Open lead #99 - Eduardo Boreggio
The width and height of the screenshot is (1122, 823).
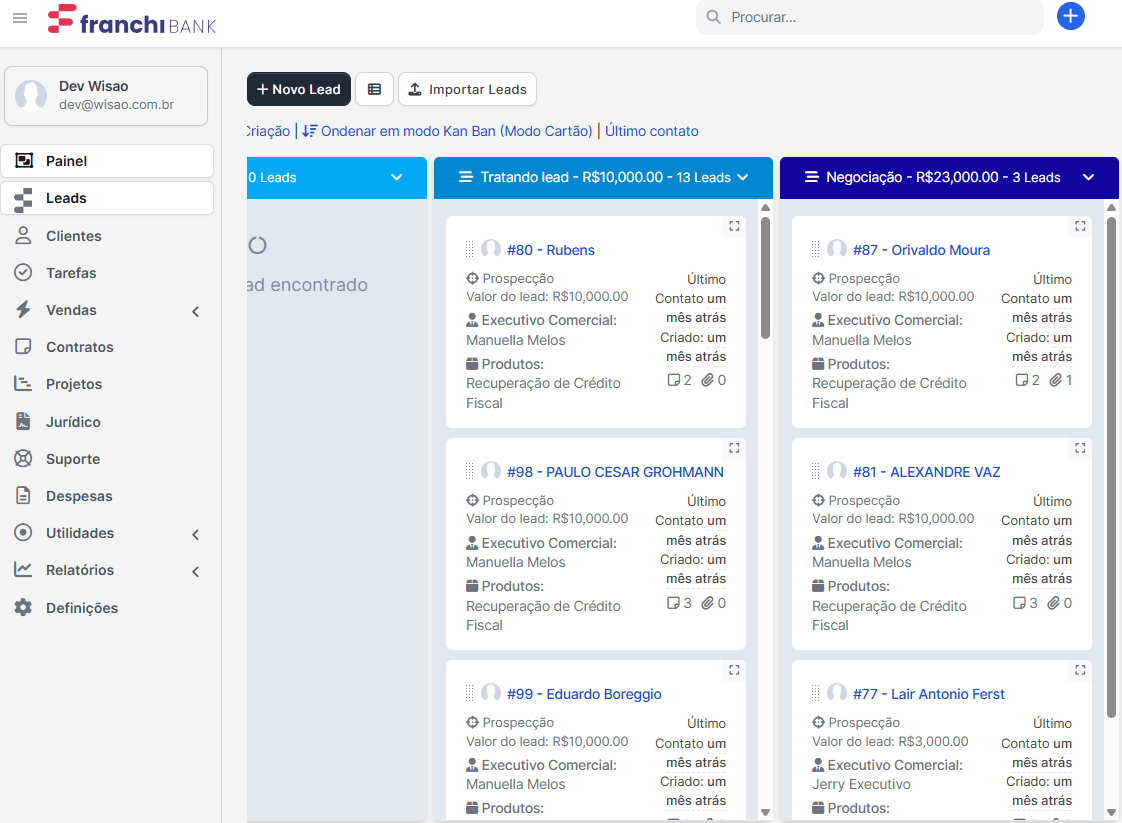585,693
